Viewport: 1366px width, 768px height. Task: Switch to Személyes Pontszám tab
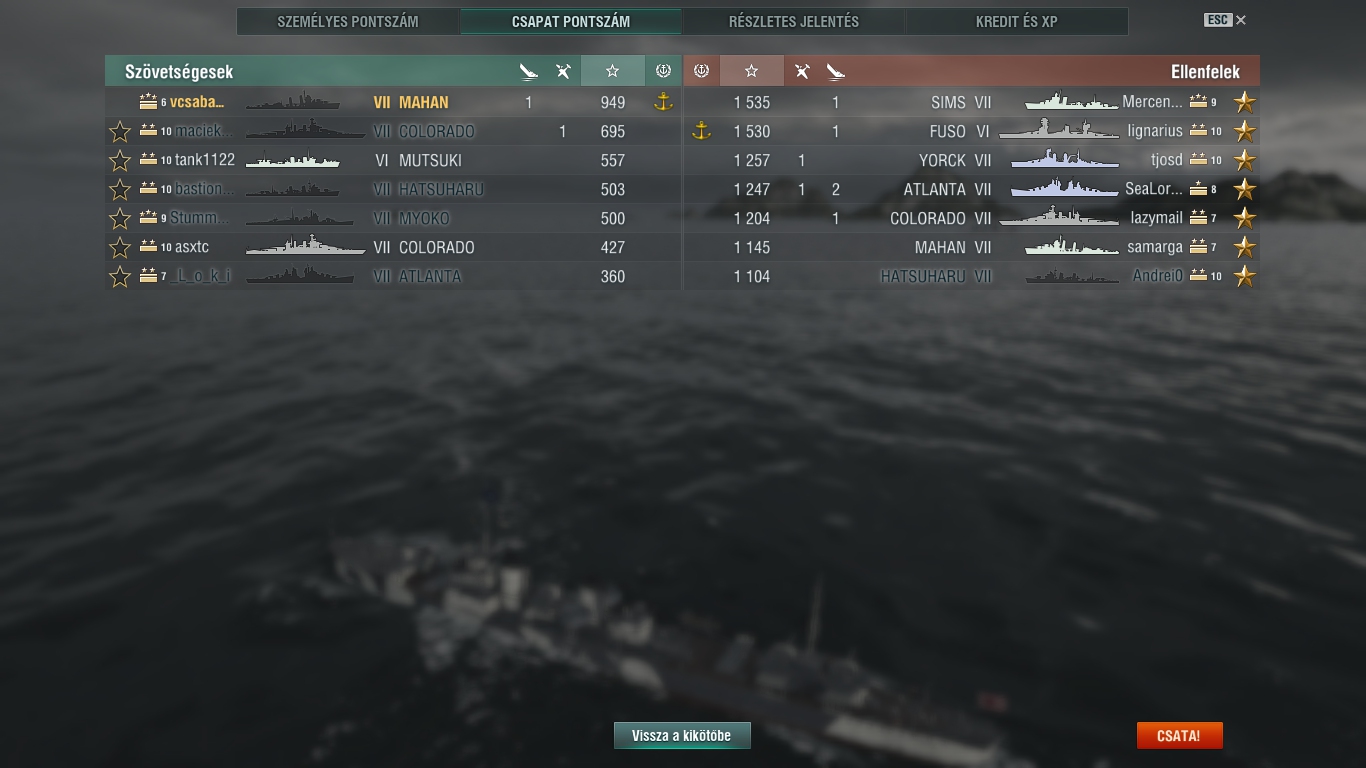[348, 21]
